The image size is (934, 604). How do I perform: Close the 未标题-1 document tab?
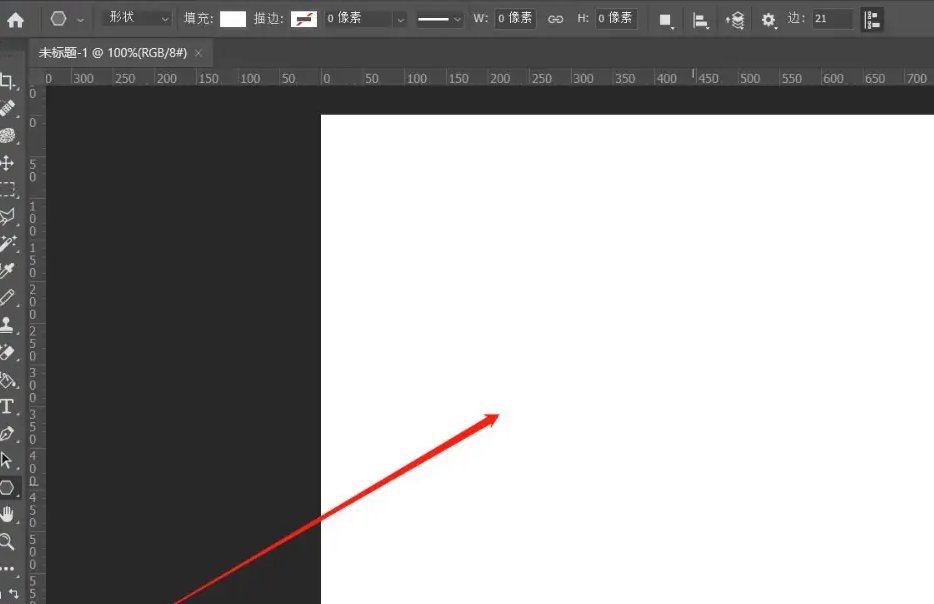[x=198, y=52]
